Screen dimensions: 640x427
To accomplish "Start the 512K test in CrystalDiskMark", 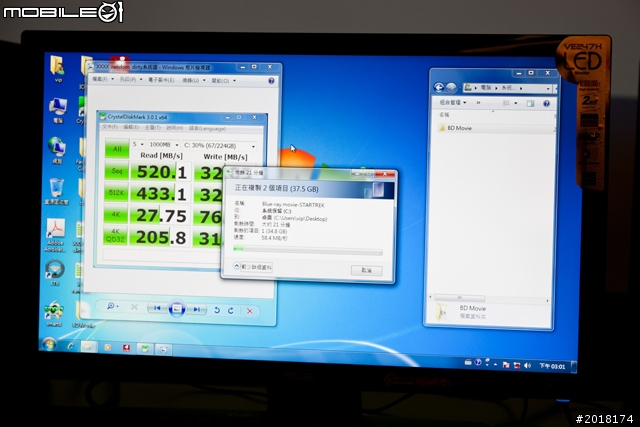I will (116, 193).
